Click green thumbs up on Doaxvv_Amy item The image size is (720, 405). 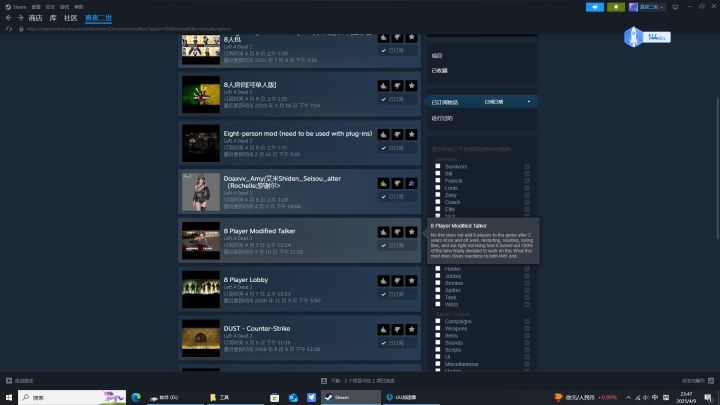coord(383,183)
